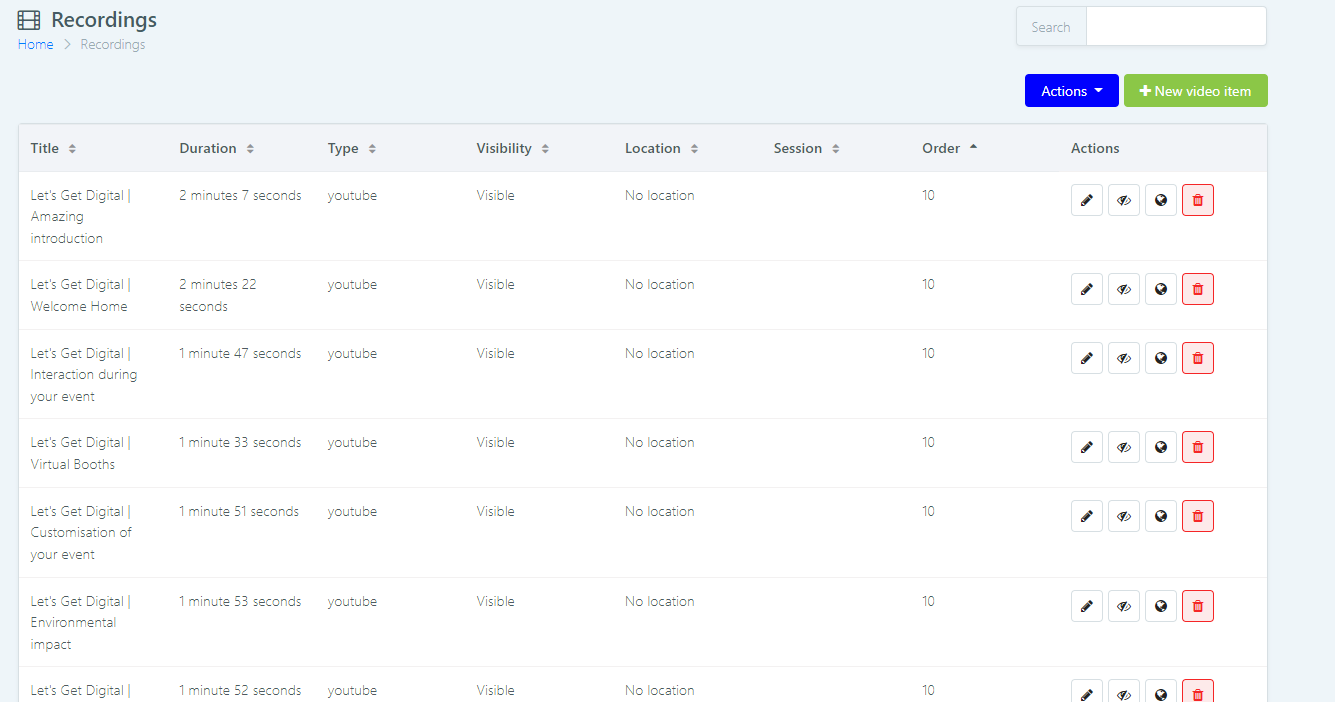
Task: Open Let's Get Digital Amazing introduction title
Action: tap(80, 217)
